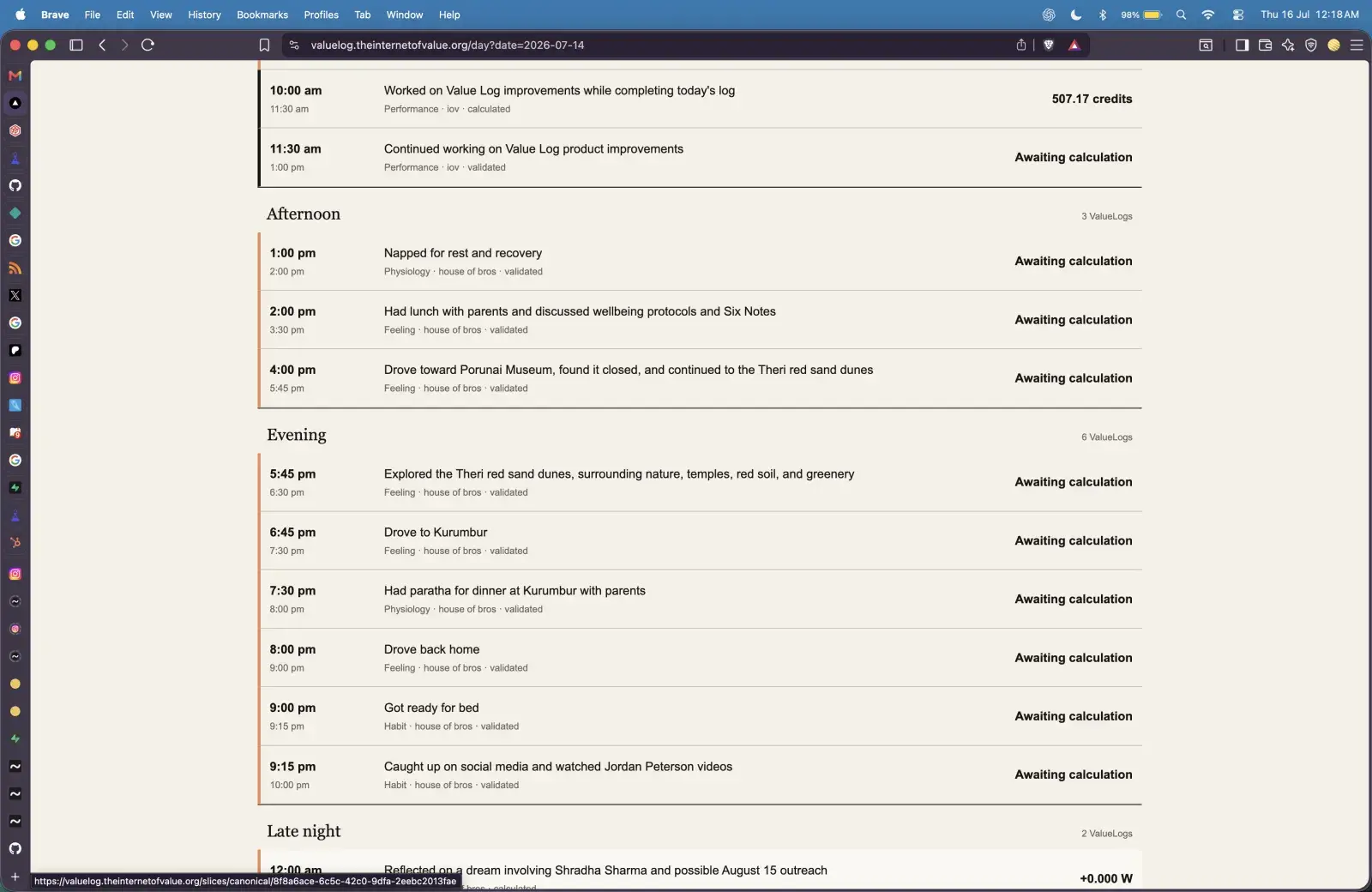Viewport: 1372px width, 892px height.
Task: Open the Bookmarks menu
Action: click(x=262, y=15)
